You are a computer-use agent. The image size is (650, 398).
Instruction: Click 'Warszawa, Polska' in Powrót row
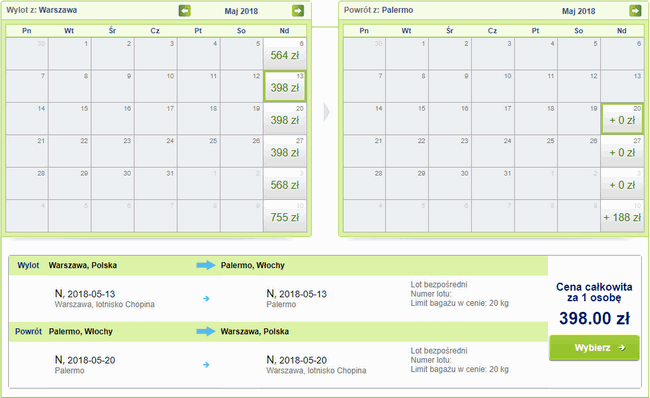click(255, 332)
